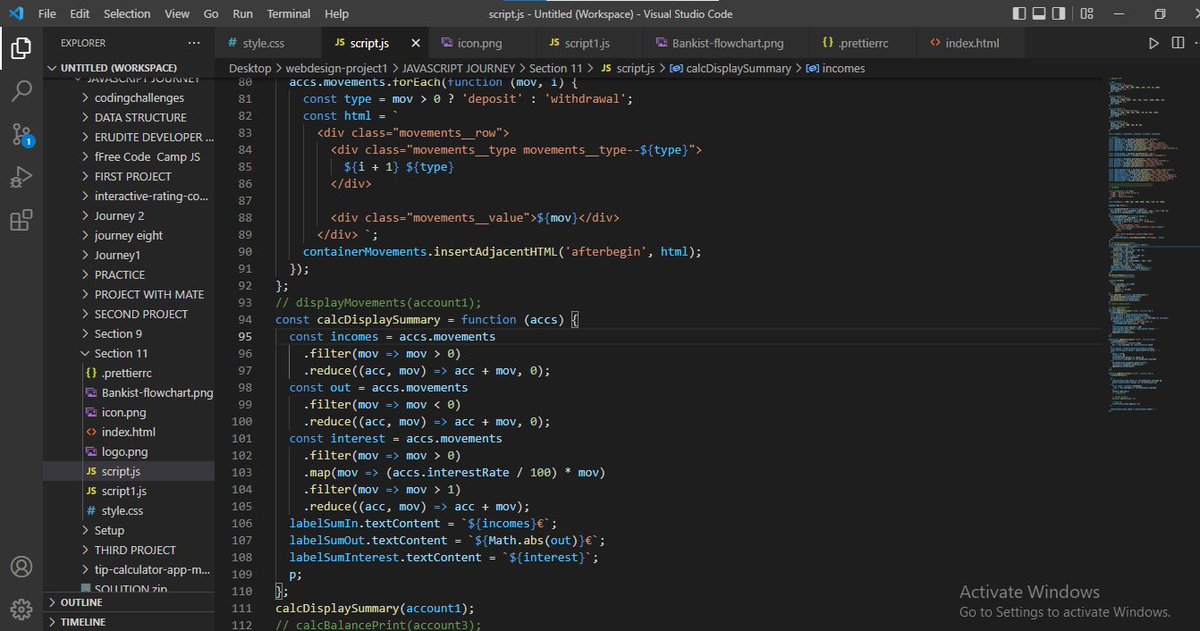
Task: Click calcDisplaySummary in the breadcrumb
Action: (738, 68)
